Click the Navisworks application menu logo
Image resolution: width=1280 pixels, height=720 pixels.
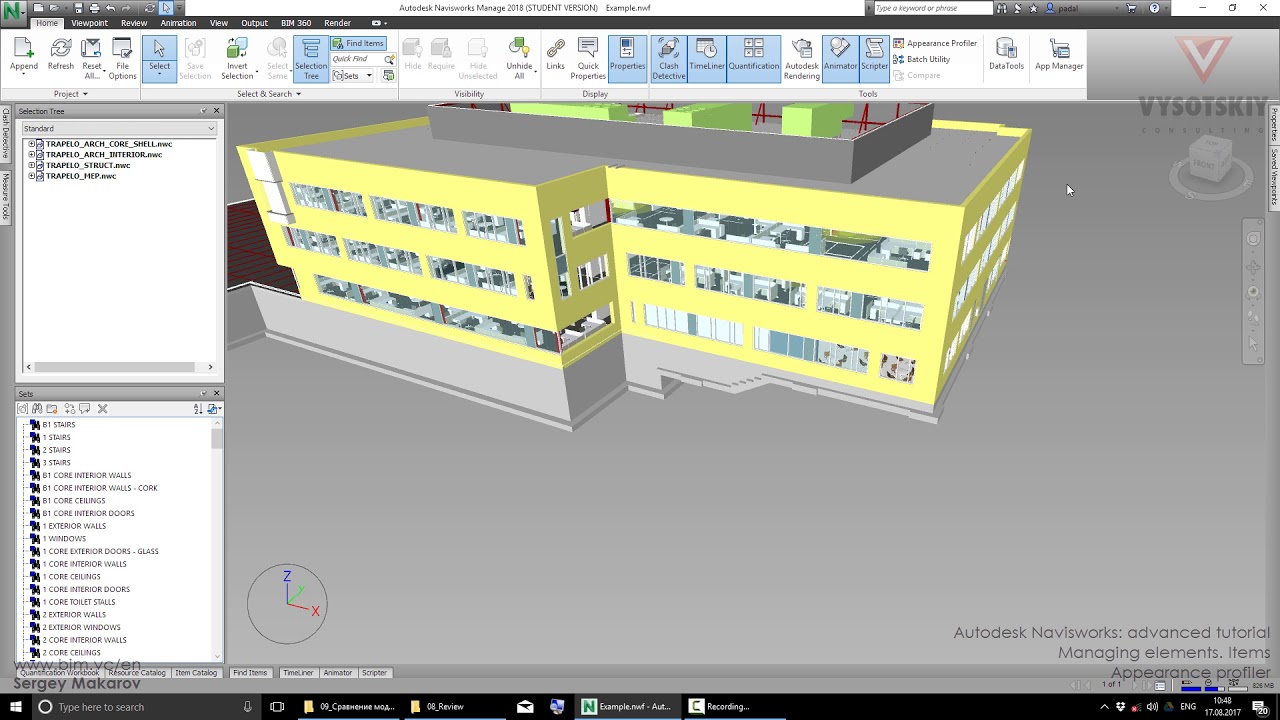pyautogui.click(x=12, y=11)
